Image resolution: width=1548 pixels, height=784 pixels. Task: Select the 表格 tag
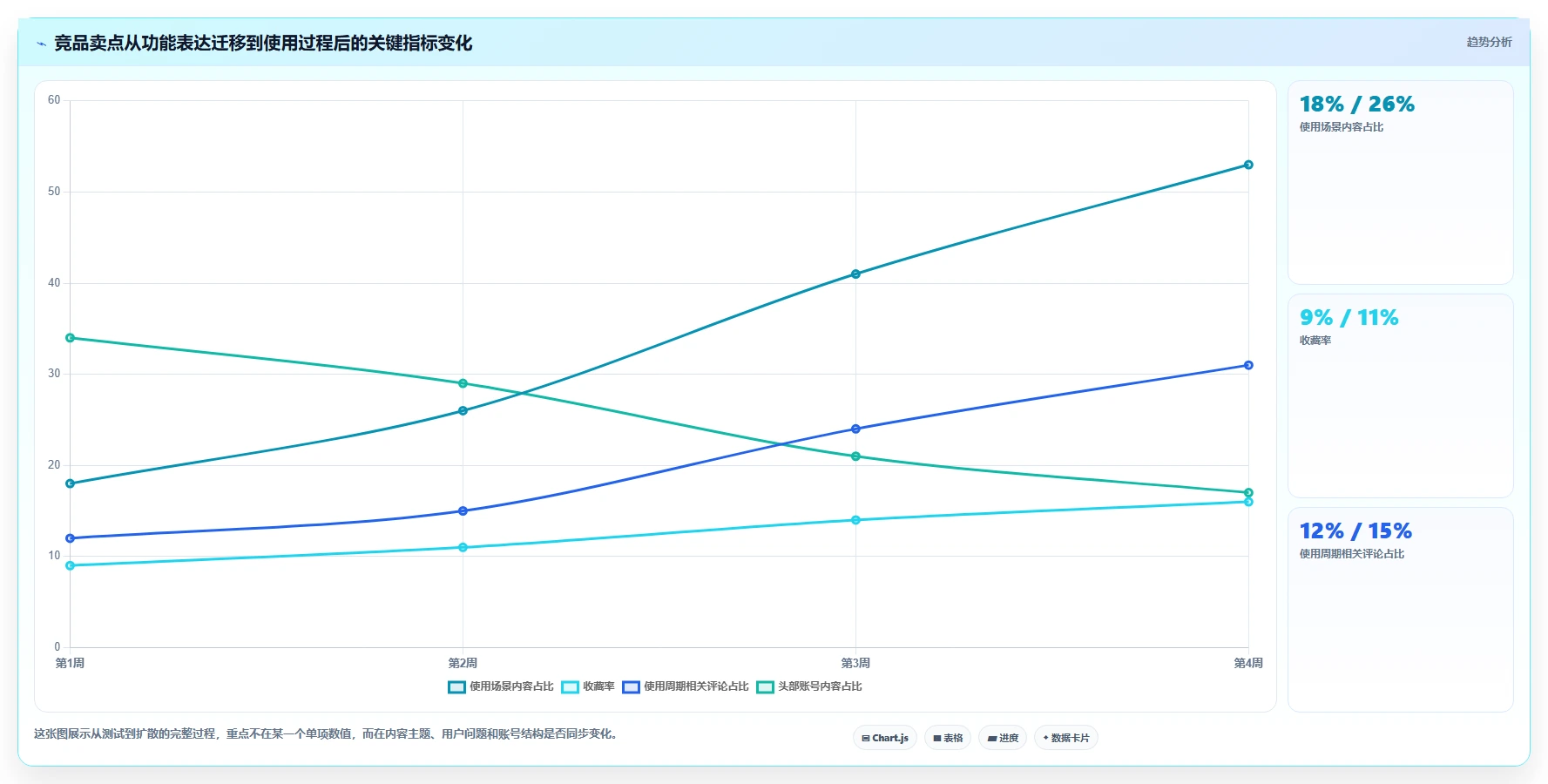coord(948,738)
